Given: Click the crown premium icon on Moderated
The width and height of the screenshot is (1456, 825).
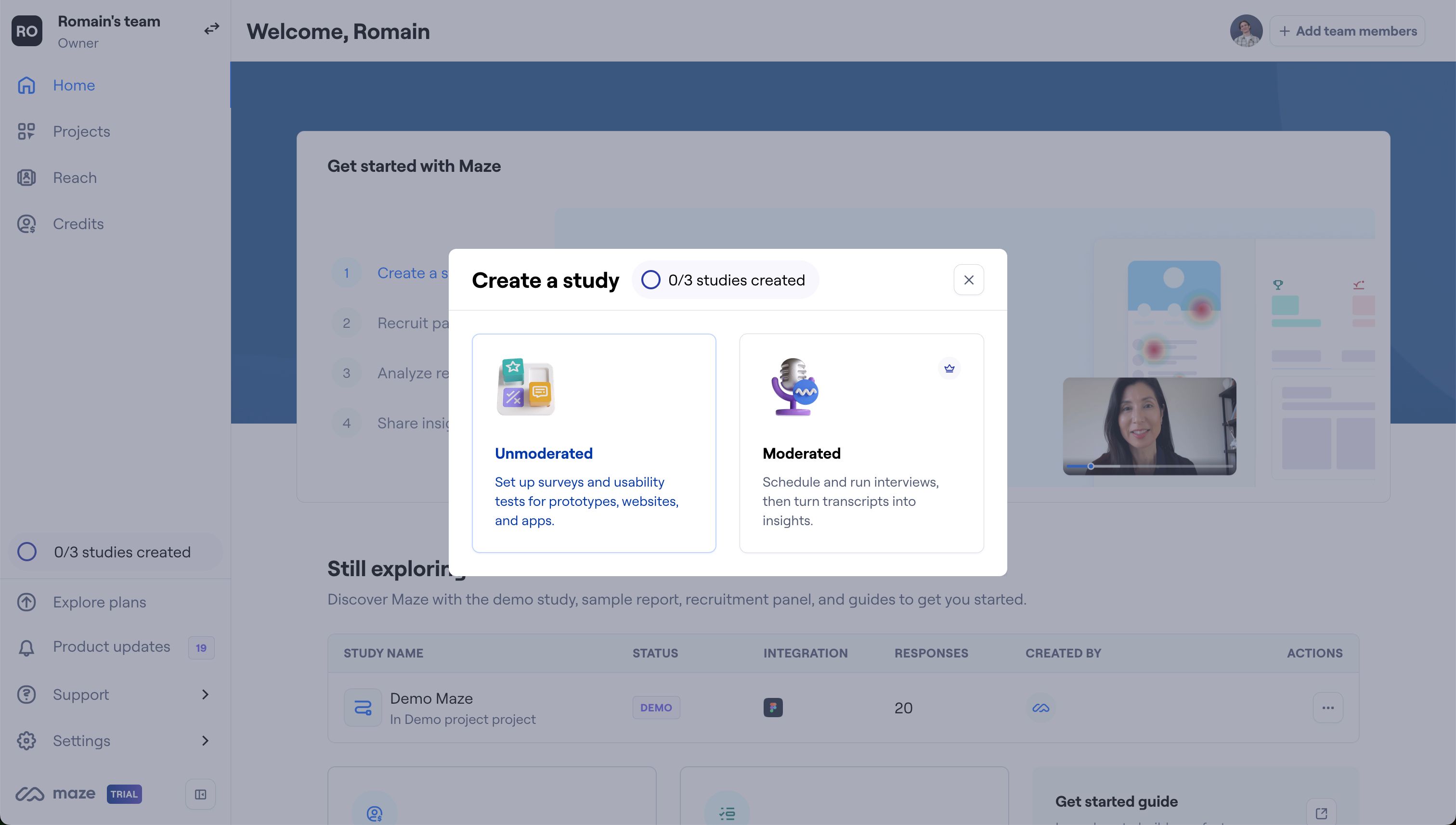Looking at the screenshot, I should click(x=949, y=368).
